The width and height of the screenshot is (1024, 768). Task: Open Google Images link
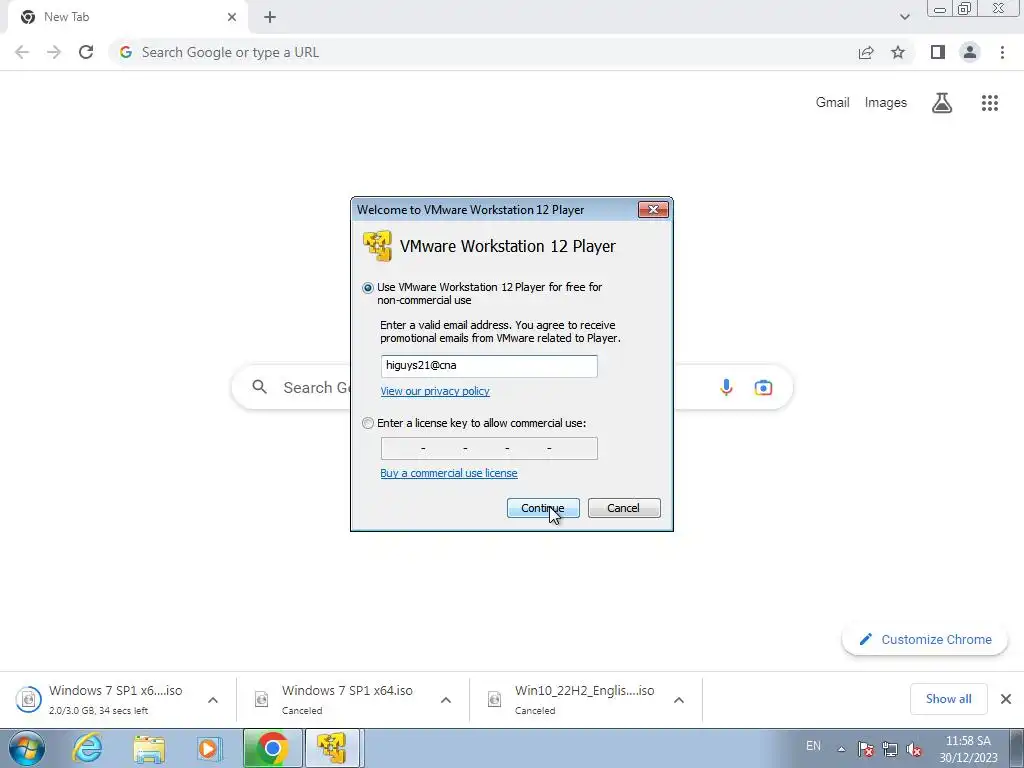tap(886, 103)
